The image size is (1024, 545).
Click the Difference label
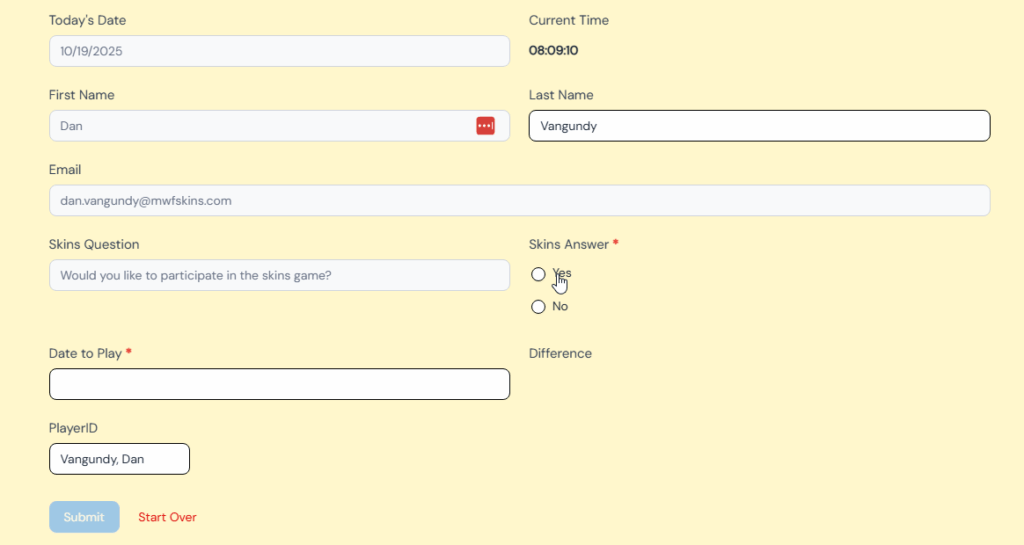560,353
